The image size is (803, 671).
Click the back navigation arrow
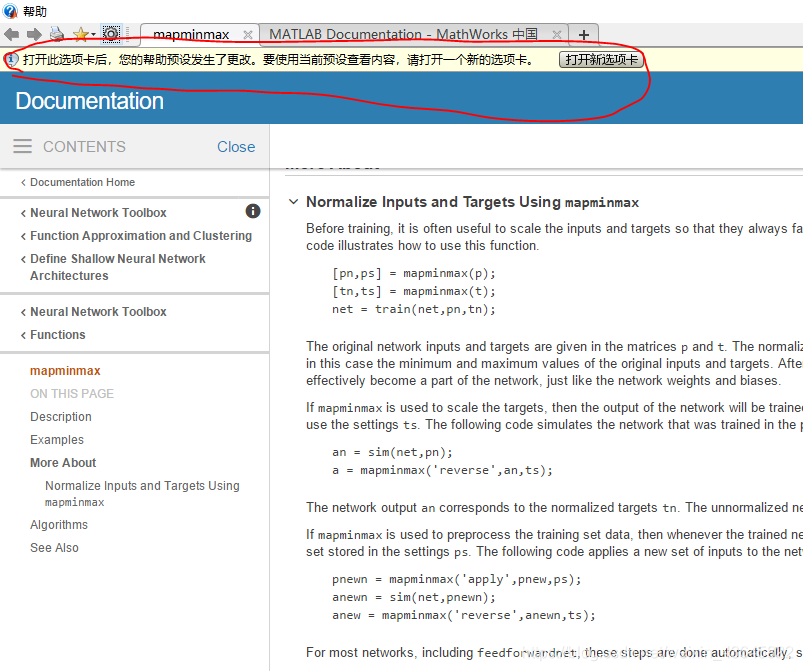12,34
